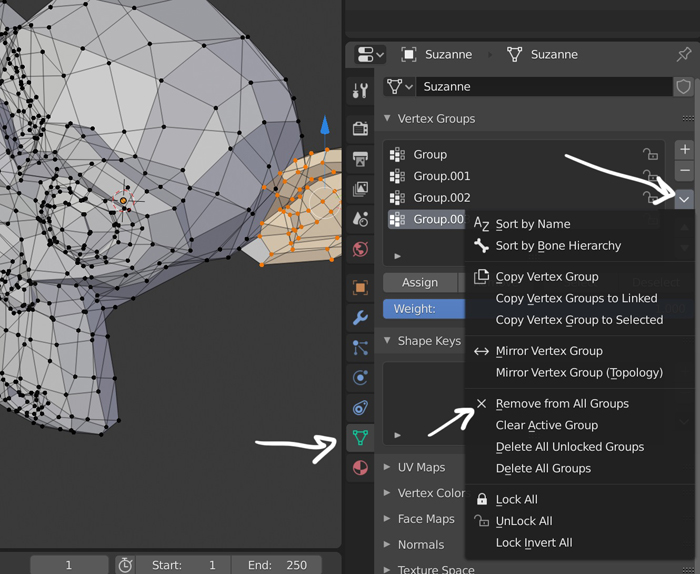Choose Clear Active Group

(579, 425)
